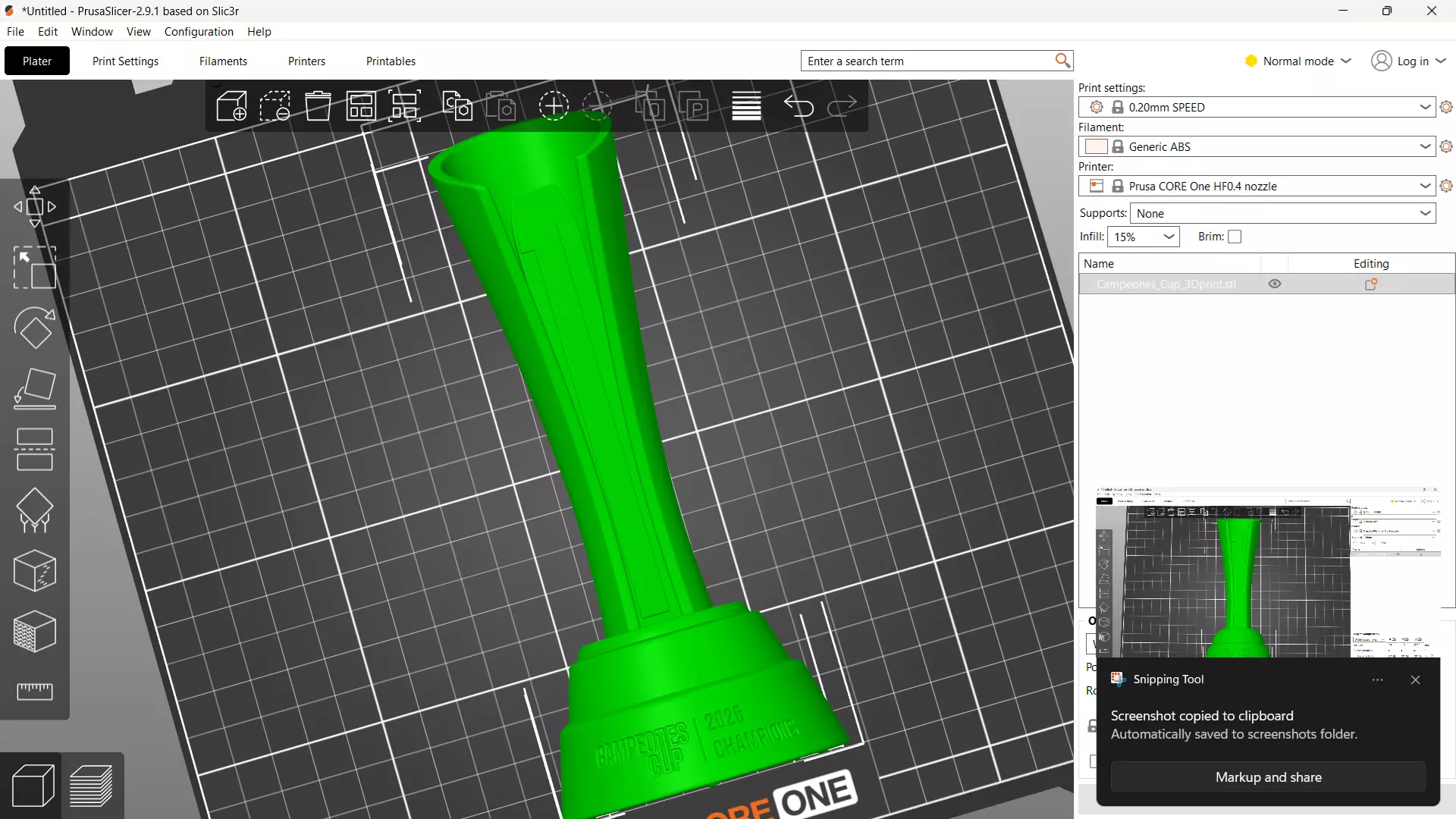Enable the Brim checkbox

[x=1235, y=237]
